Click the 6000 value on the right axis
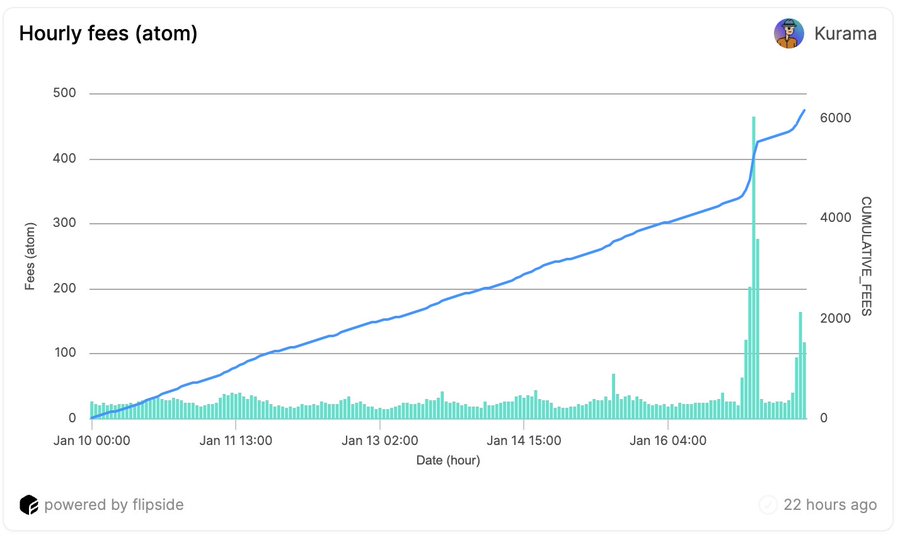Image resolution: width=900 pixels, height=537 pixels. (x=835, y=118)
